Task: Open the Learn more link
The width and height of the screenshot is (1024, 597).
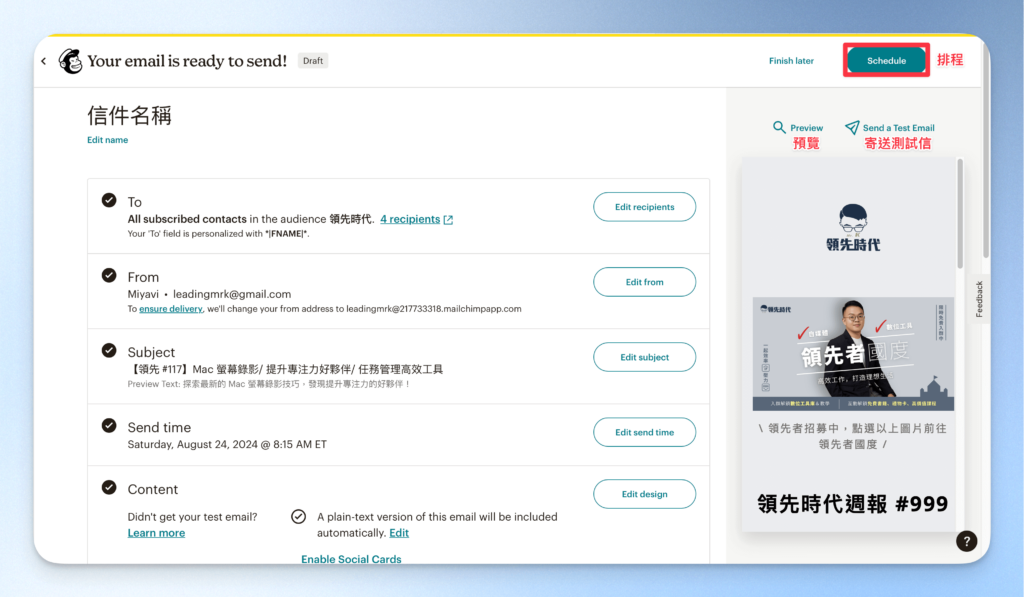Action: pyautogui.click(x=156, y=533)
